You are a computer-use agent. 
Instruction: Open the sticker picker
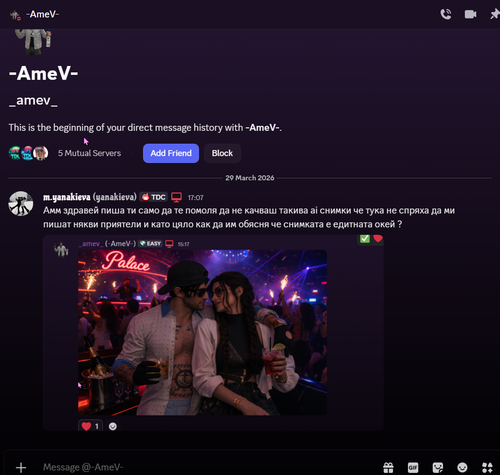[x=438, y=467]
